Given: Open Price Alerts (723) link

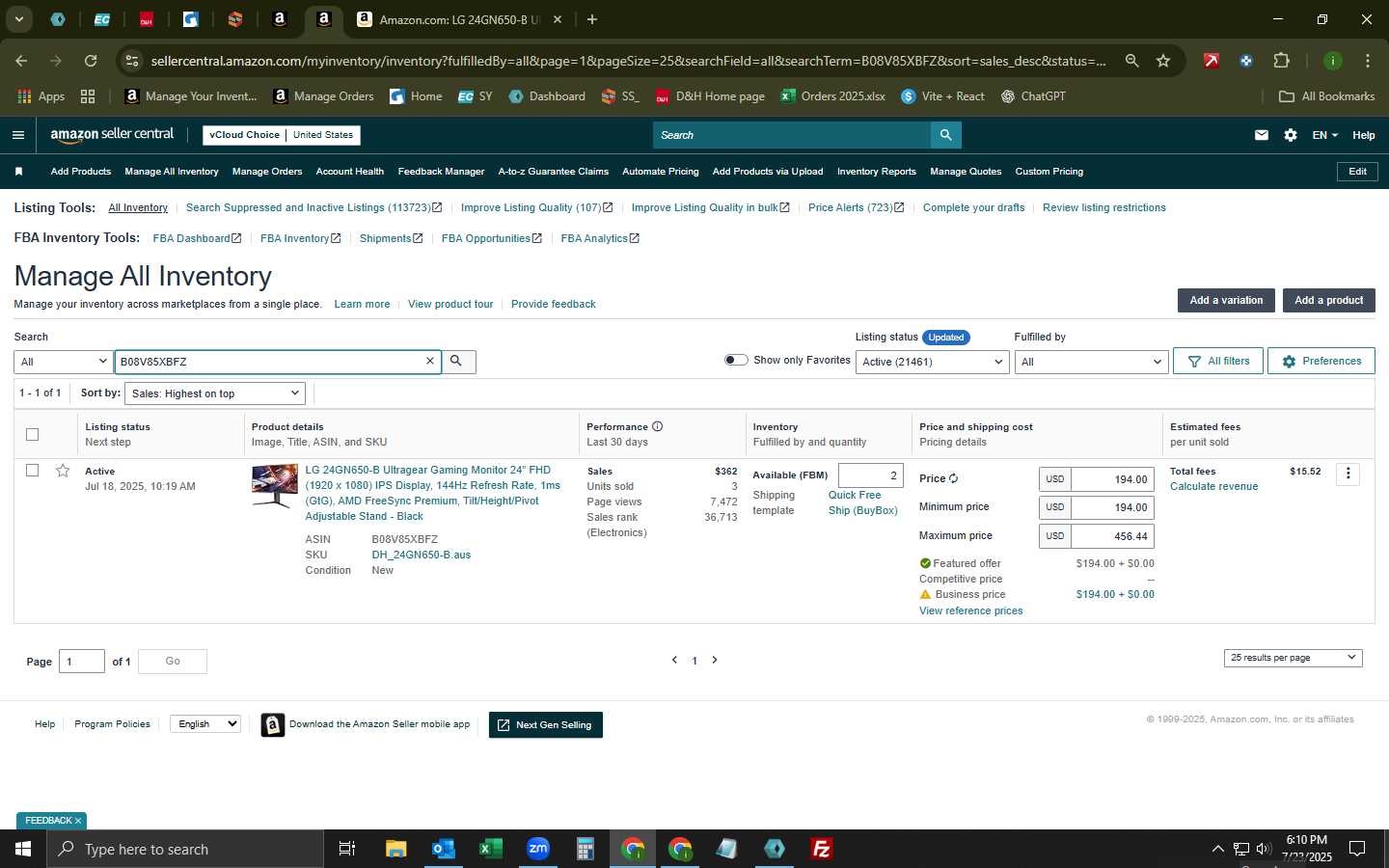Looking at the screenshot, I should coord(857,207).
